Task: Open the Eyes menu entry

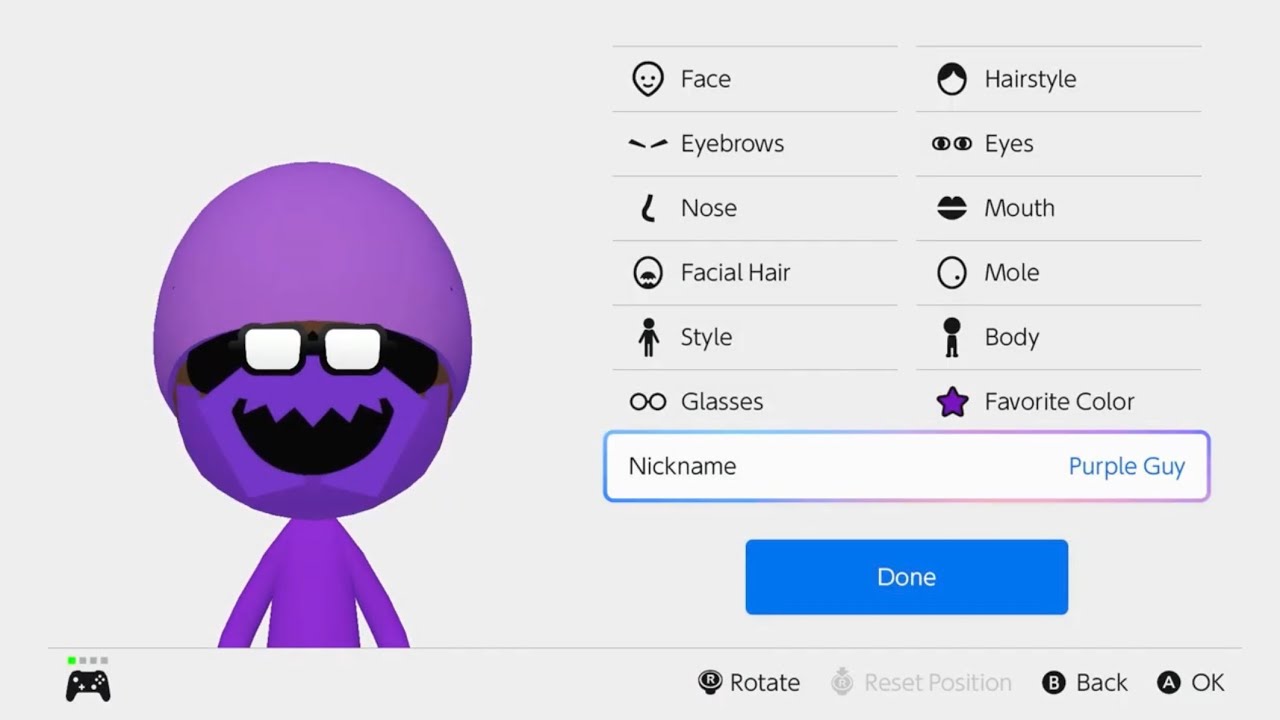Action: tap(1059, 144)
